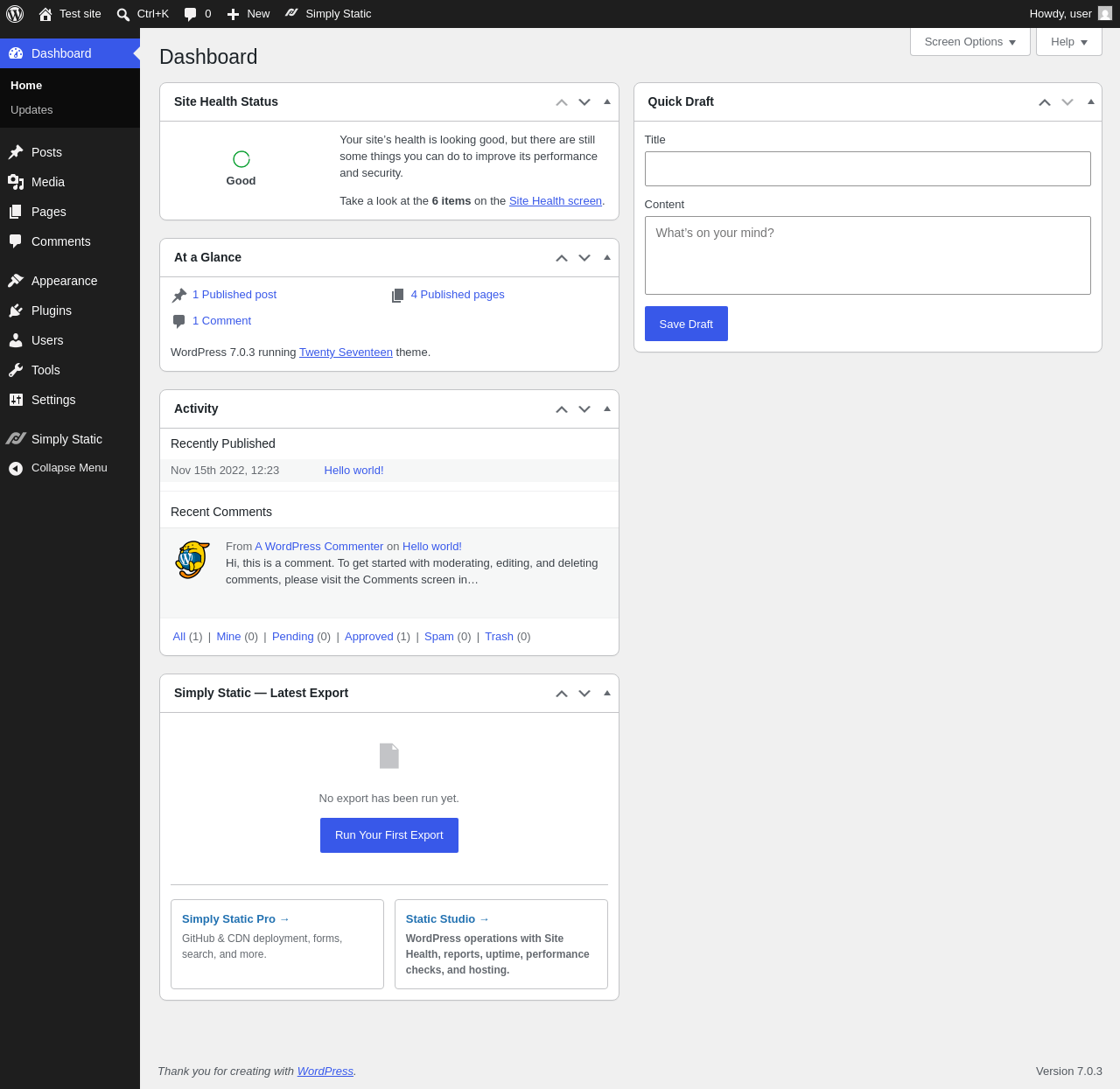1120x1089 pixels.
Task: Expand the Screen Options panel
Action: coord(970,42)
